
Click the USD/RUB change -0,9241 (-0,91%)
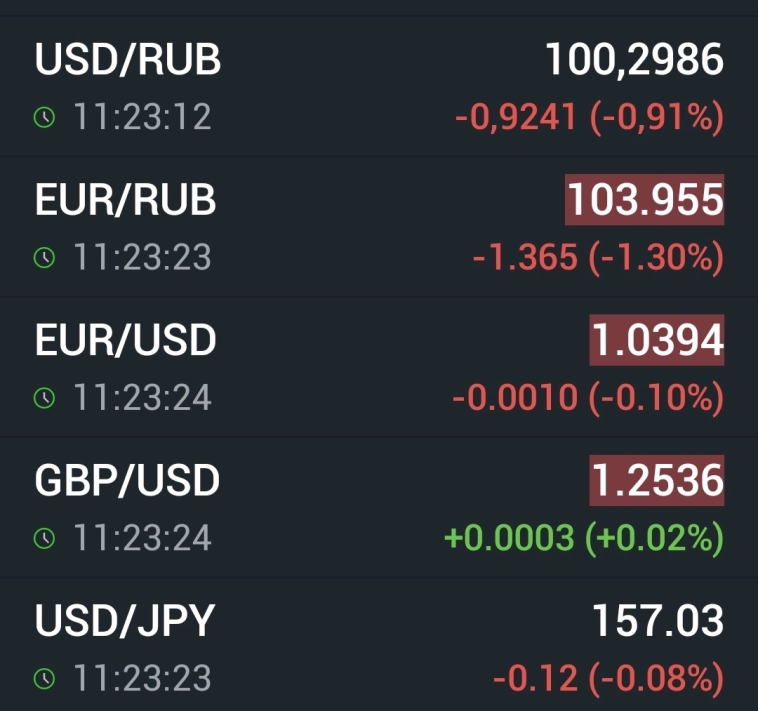pos(588,118)
